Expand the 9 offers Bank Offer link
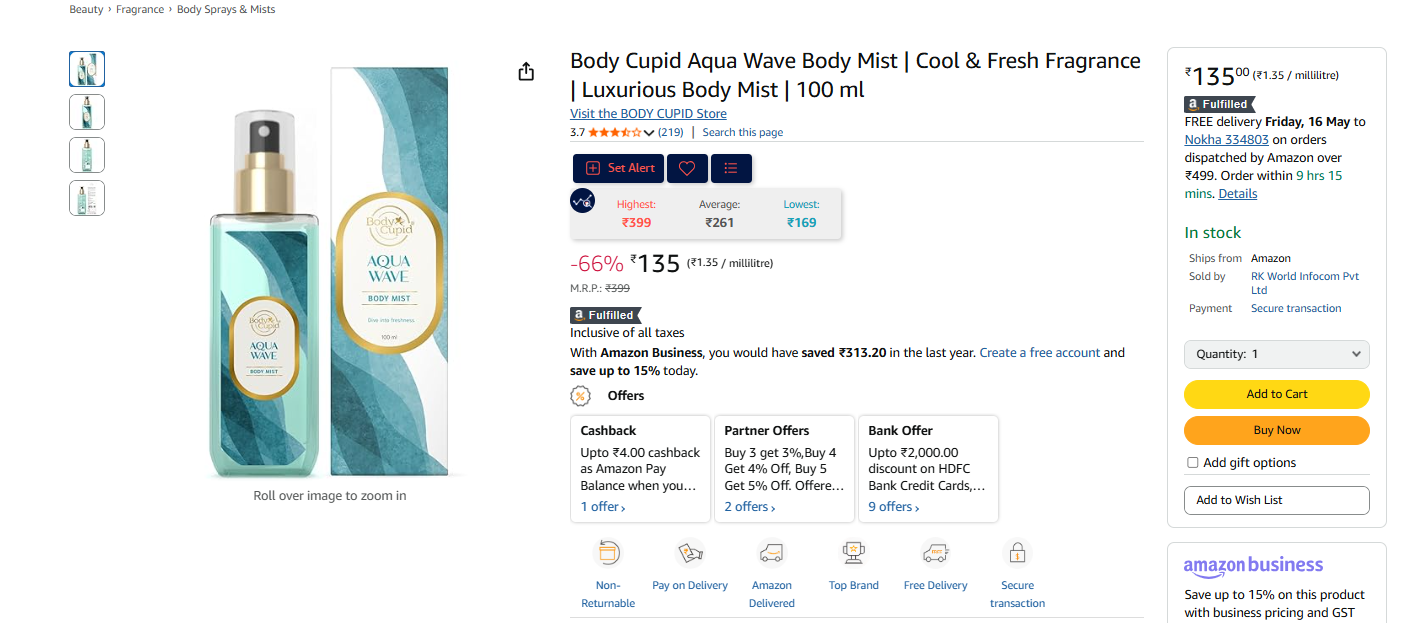Viewport: 1422px width, 623px height. 893,507
